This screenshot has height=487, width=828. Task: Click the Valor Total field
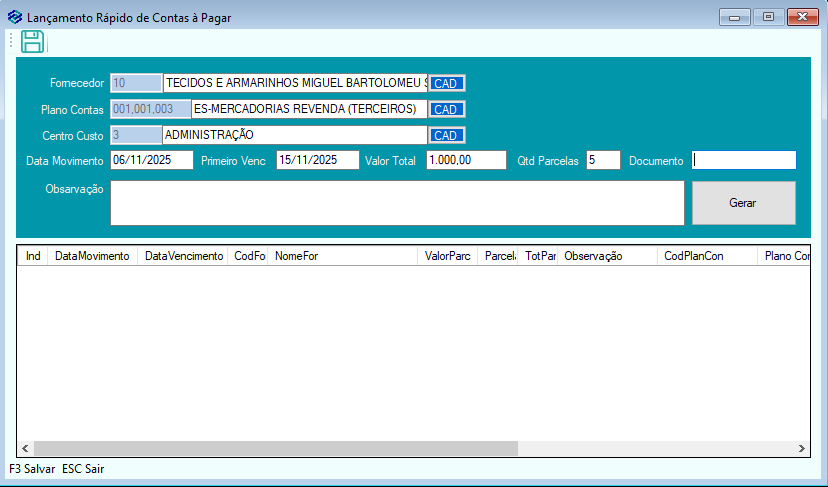point(466,161)
